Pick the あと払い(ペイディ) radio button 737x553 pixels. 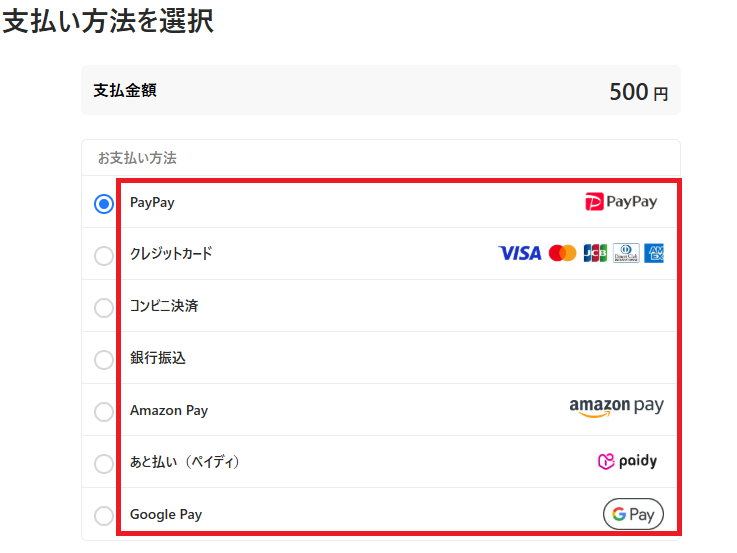click(104, 464)
